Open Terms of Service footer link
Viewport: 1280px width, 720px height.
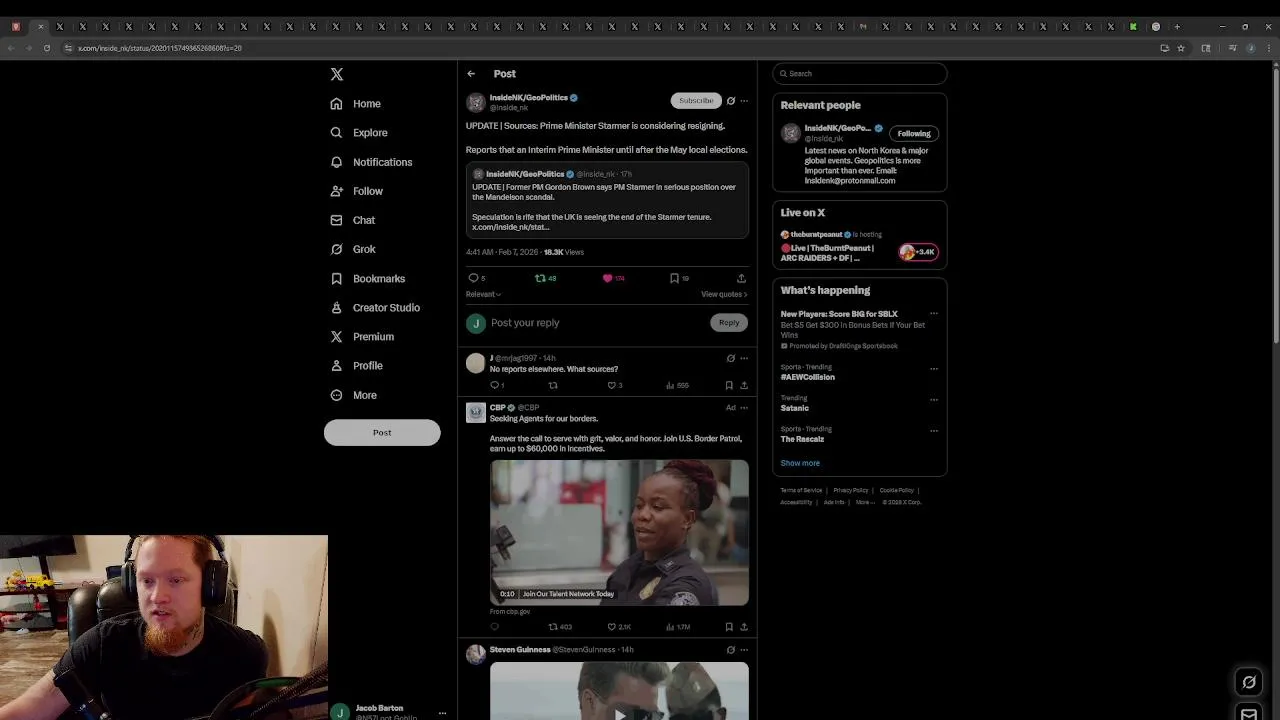tap(801, 490)
